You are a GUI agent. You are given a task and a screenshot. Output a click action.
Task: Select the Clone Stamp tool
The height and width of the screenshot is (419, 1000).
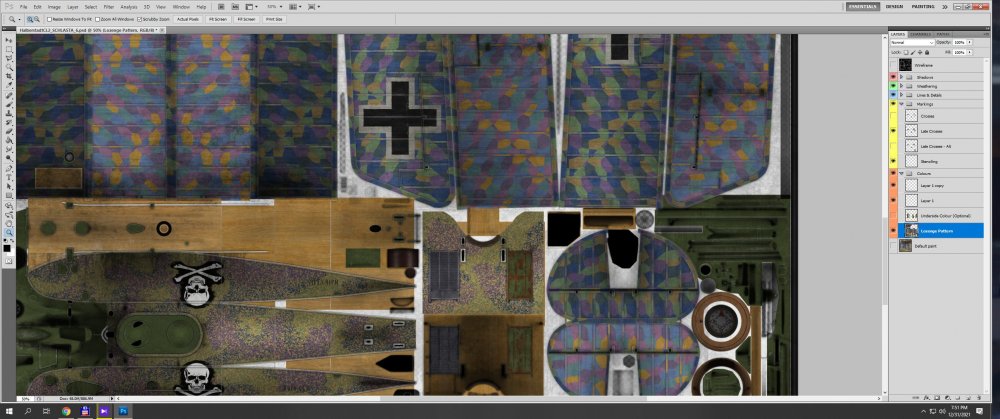(9, 114)
